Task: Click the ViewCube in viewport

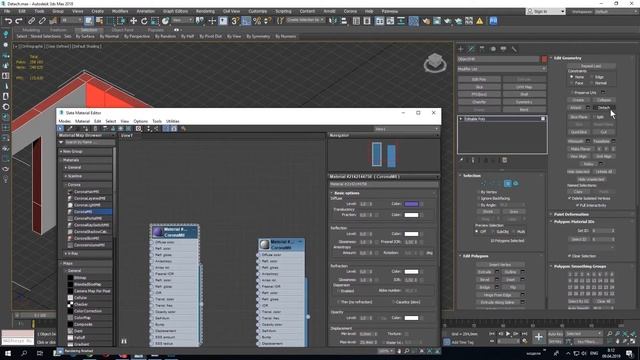Action: pos(435,63)
